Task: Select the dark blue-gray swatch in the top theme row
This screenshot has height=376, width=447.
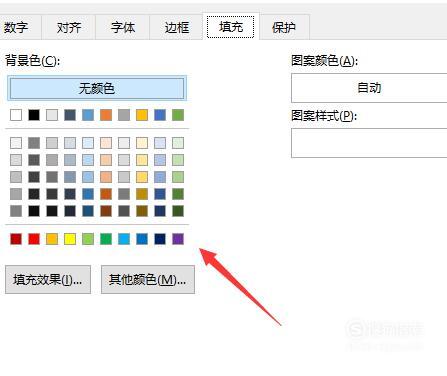Action: point(70,115)
